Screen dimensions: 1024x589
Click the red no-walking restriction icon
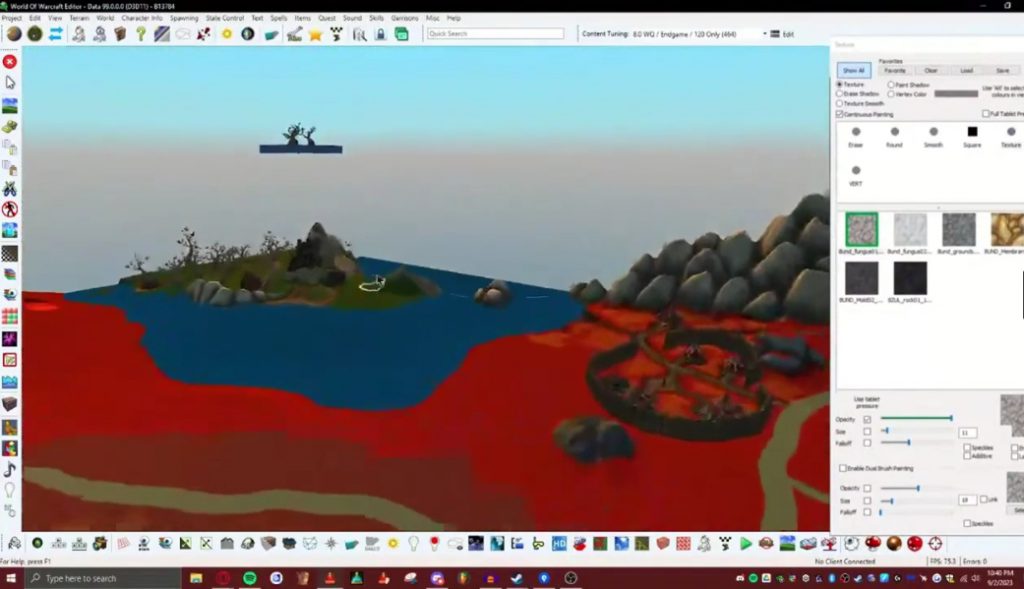click(x=10, y=210)
